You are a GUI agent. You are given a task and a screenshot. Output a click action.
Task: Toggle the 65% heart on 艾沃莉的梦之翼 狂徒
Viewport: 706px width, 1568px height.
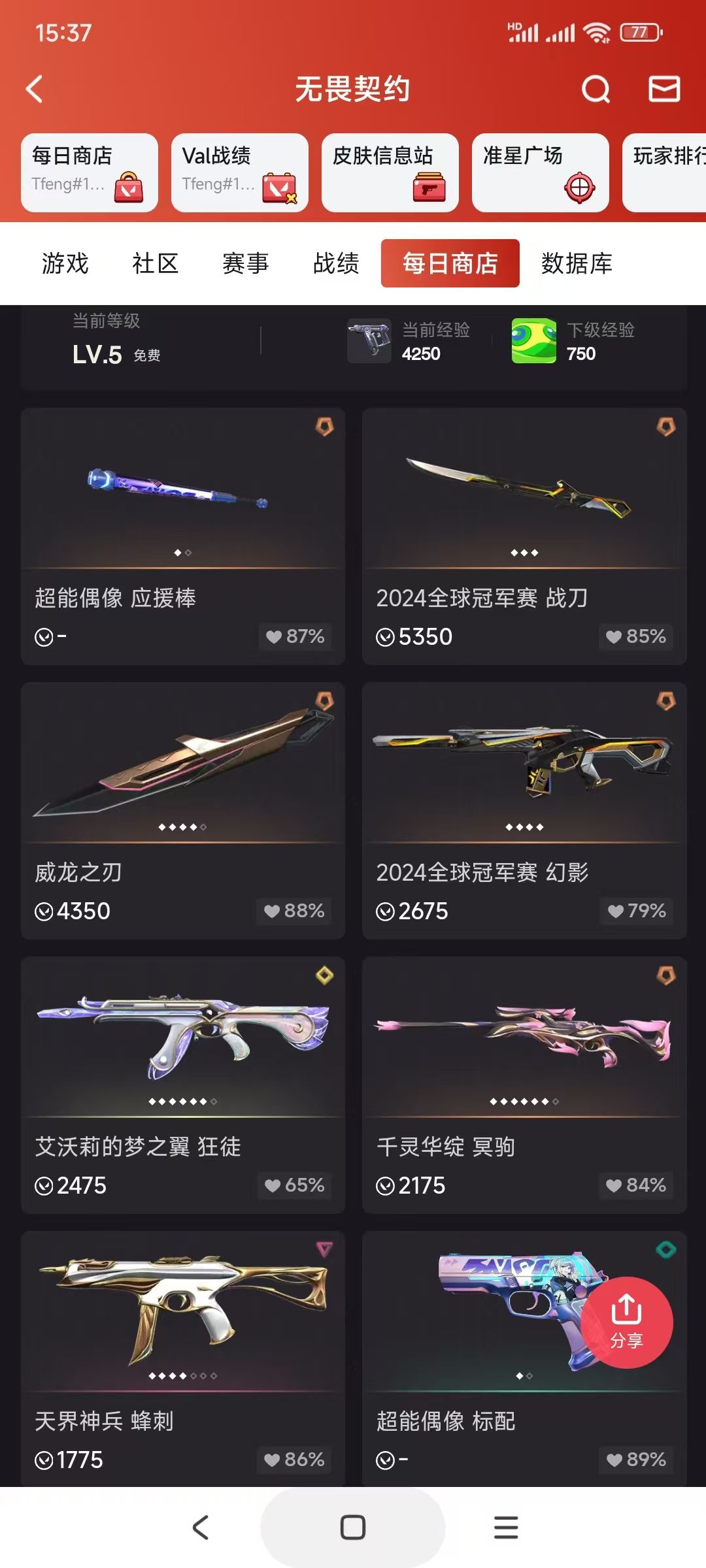294,1185
